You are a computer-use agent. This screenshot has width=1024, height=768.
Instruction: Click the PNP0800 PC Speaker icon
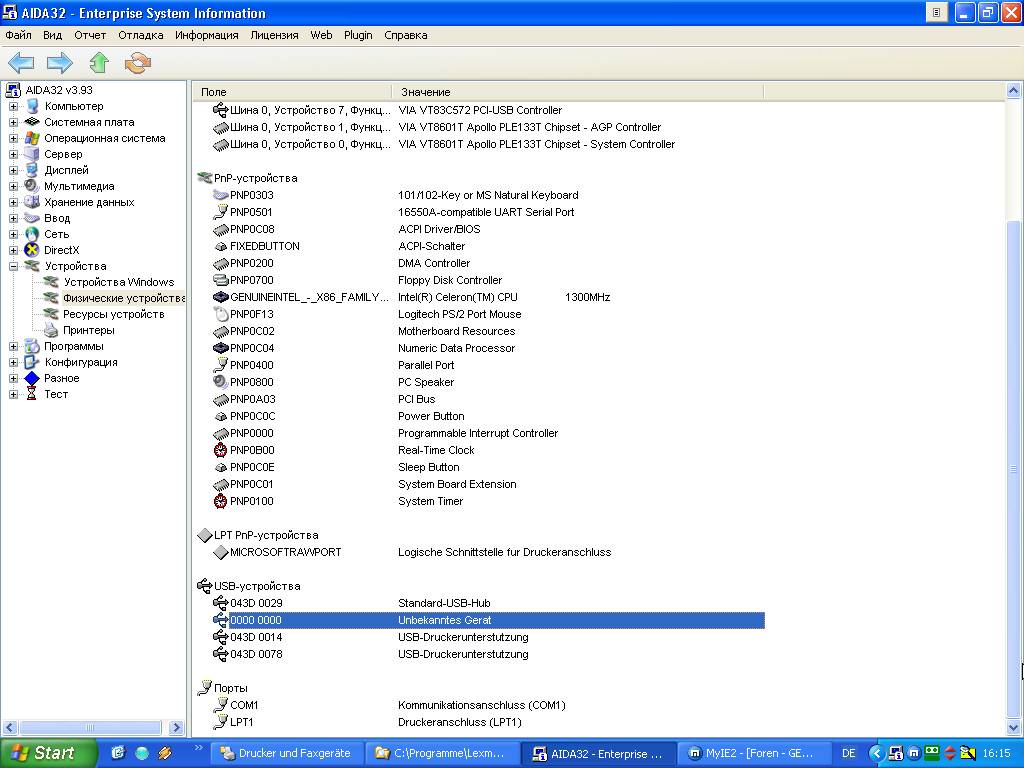pyautogui.click(x=221, y=382)
